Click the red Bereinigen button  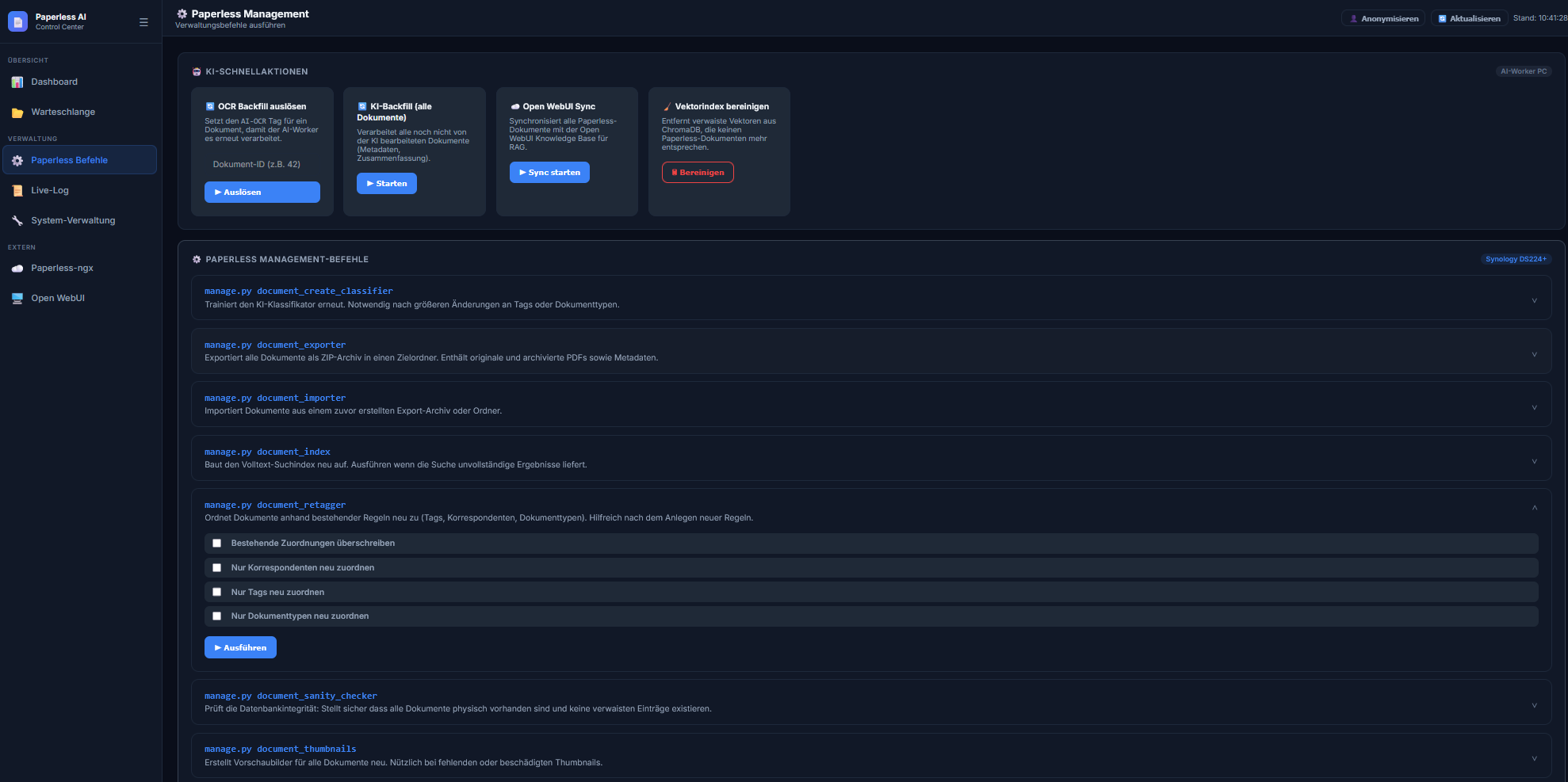point(698,173)
